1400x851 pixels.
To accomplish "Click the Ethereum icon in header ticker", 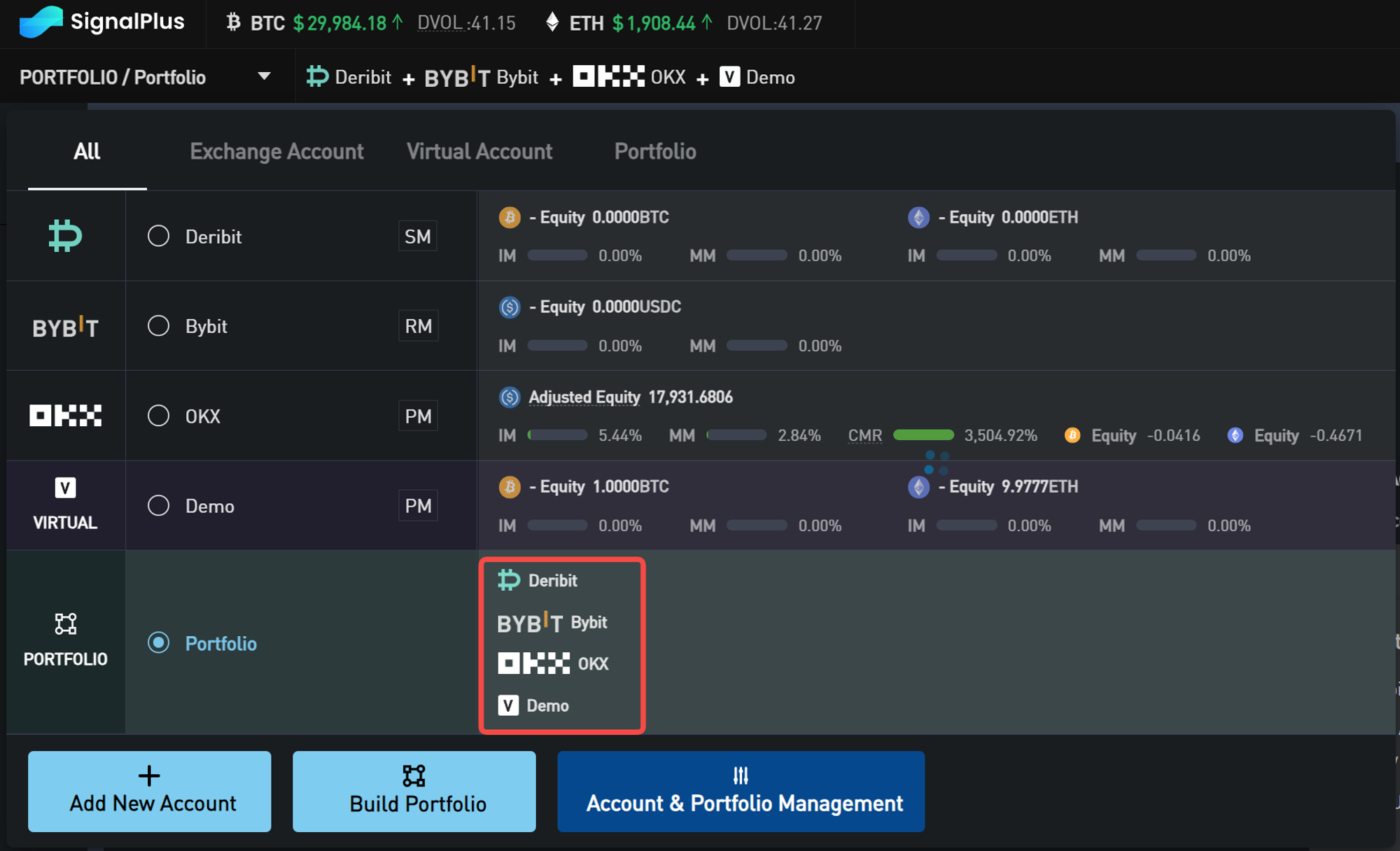I will click(x=552, y=22).
